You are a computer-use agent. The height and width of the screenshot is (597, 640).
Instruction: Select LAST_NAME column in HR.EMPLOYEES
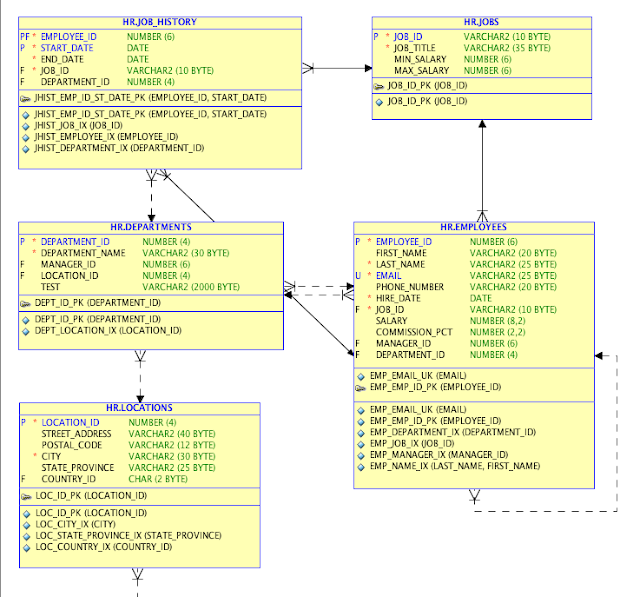(400, 264)
